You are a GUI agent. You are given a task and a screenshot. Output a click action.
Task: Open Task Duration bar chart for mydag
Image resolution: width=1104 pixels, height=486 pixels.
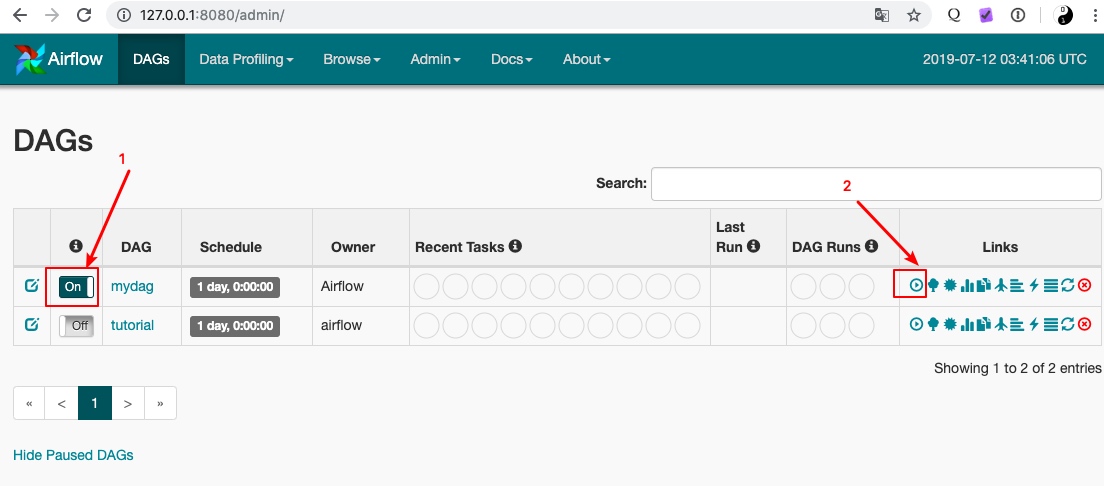pyautogui.click(x=967, y=285)
